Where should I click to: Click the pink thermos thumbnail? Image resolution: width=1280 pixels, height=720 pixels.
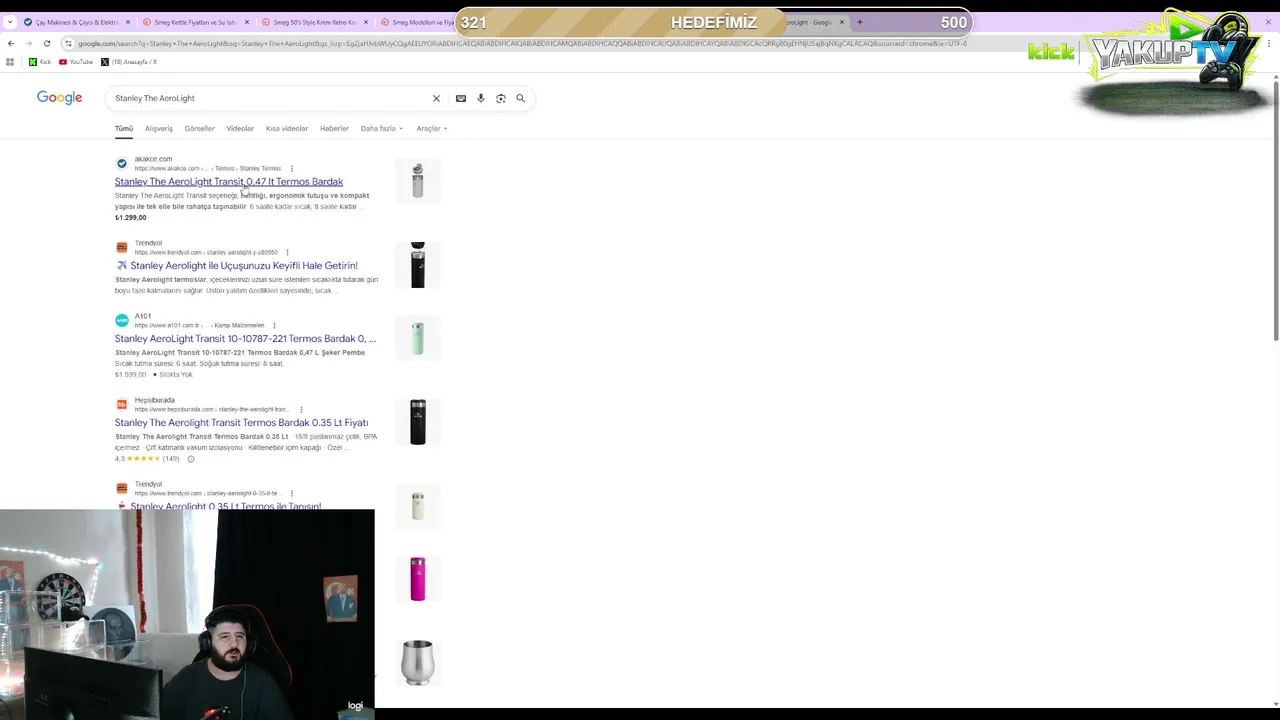tap(418, 579)
